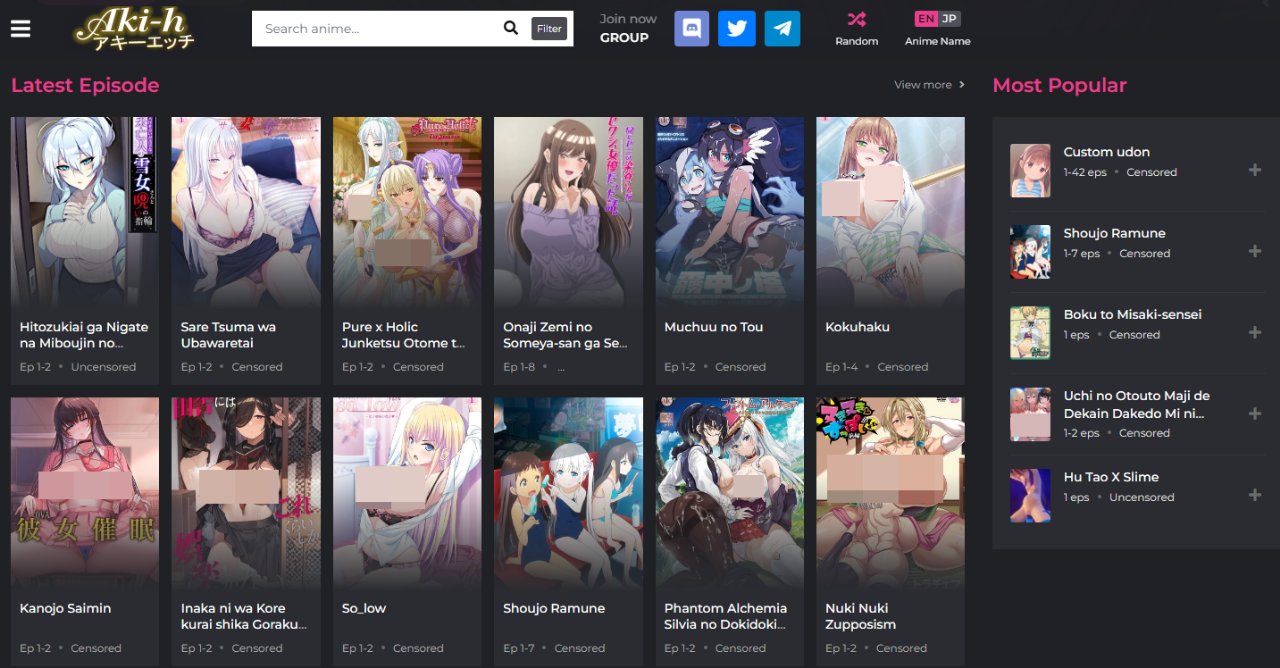The image size is (1280, 668).
Task: Open the Twitter group link
Action: (737, 29)
